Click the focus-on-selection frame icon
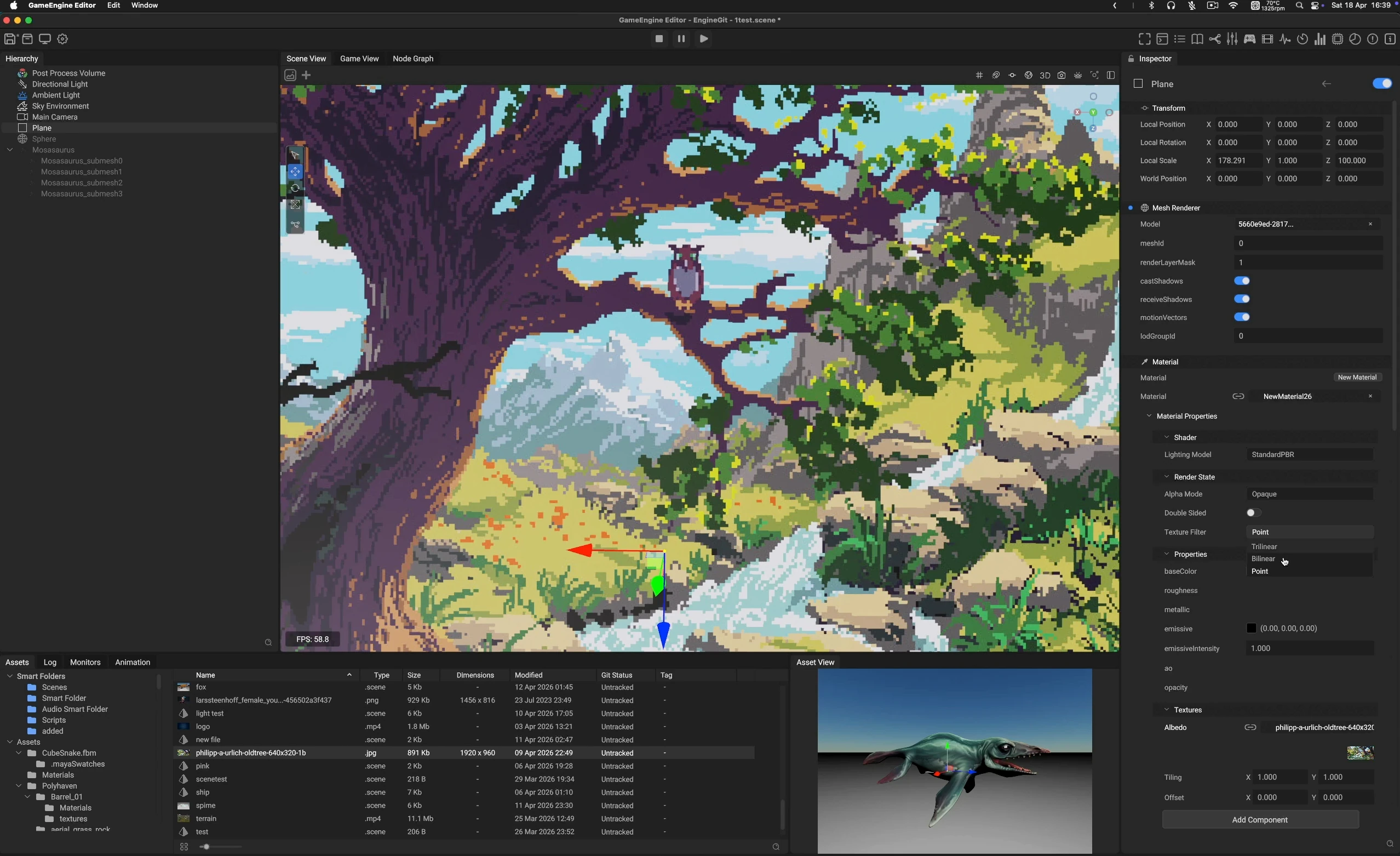This screenshot has height=856, width=1400. [1094, 75]
